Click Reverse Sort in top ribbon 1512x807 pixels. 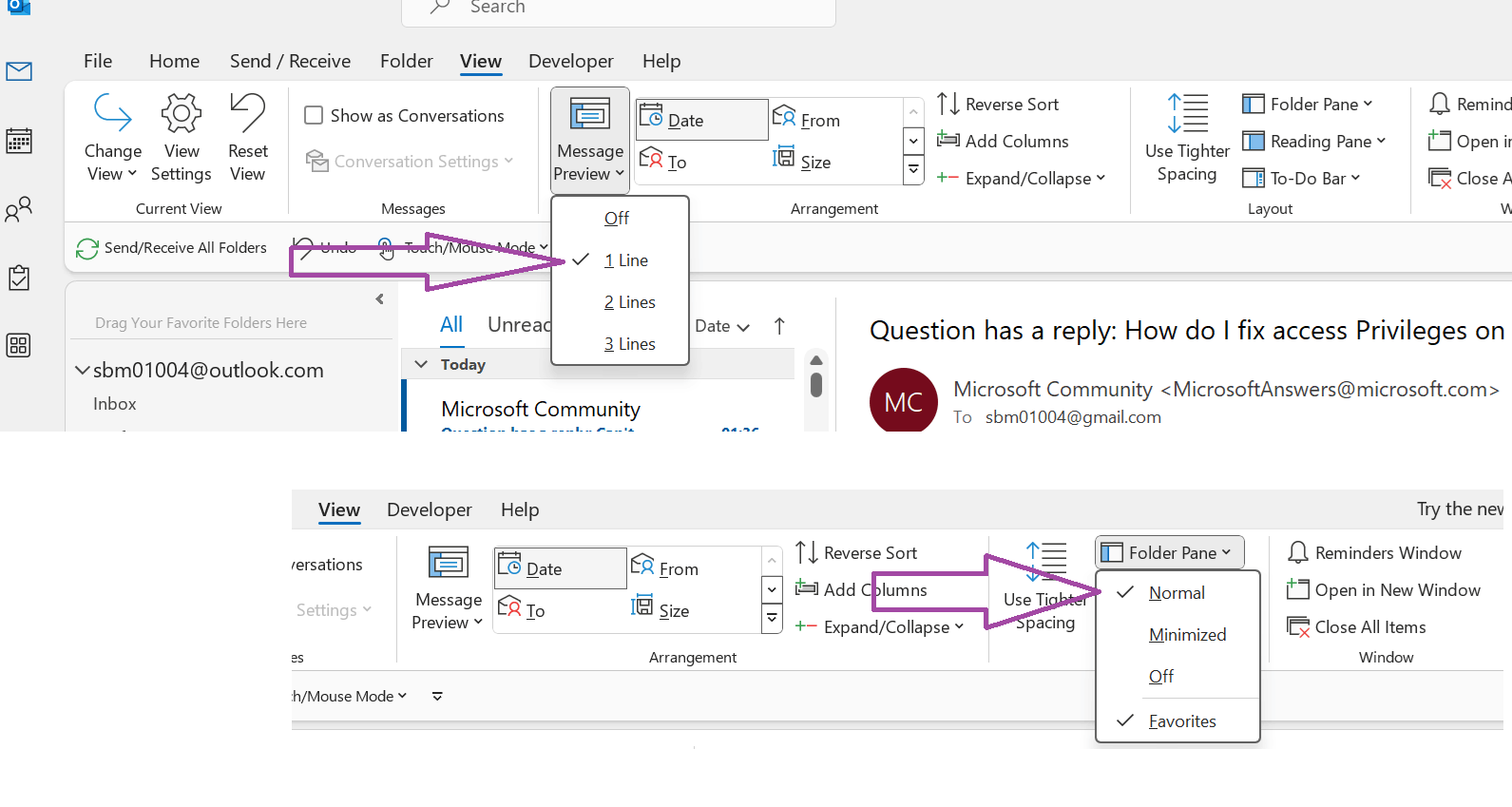coord(998,104)
